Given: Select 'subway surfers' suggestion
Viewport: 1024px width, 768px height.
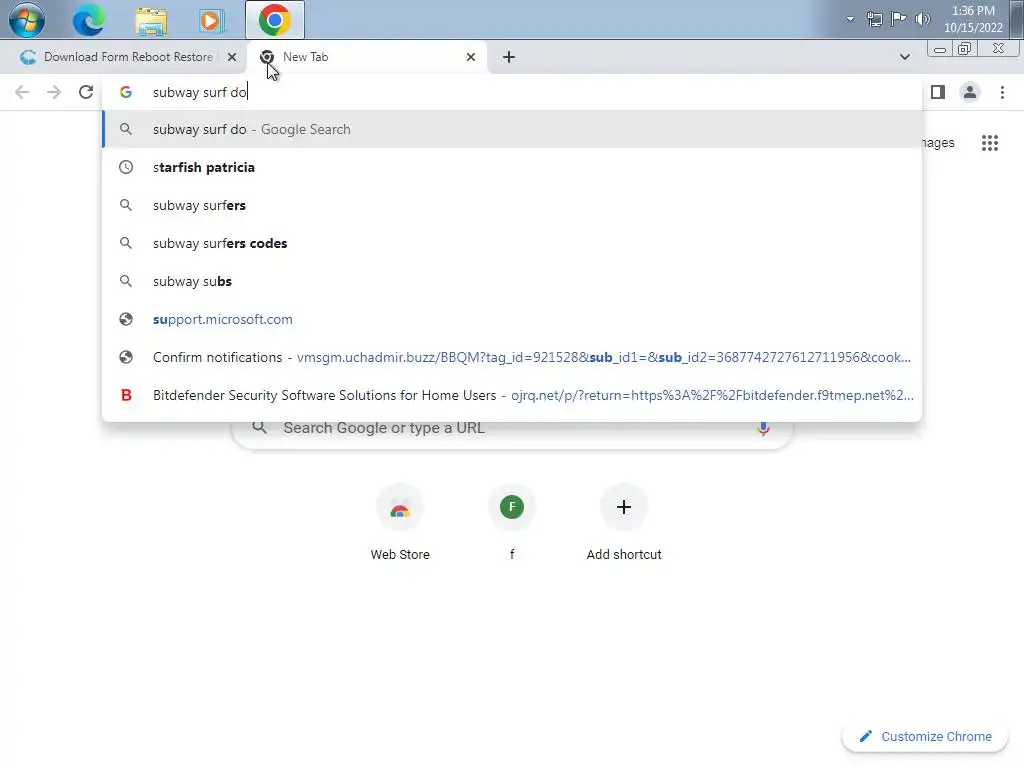Looking at the screenshot, I should point(512,205).
